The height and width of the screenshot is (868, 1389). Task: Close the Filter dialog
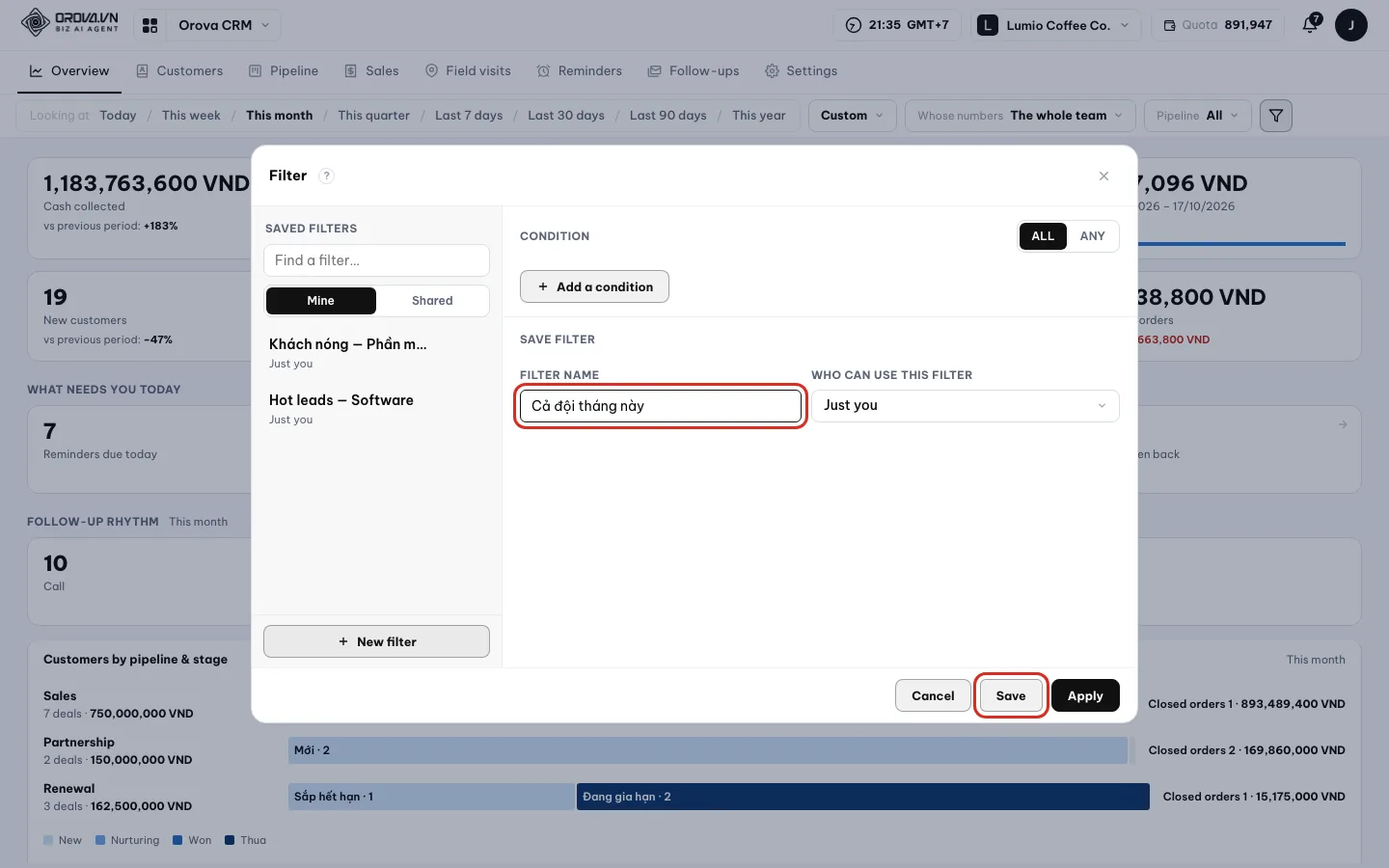click(x=1103, y=176)
